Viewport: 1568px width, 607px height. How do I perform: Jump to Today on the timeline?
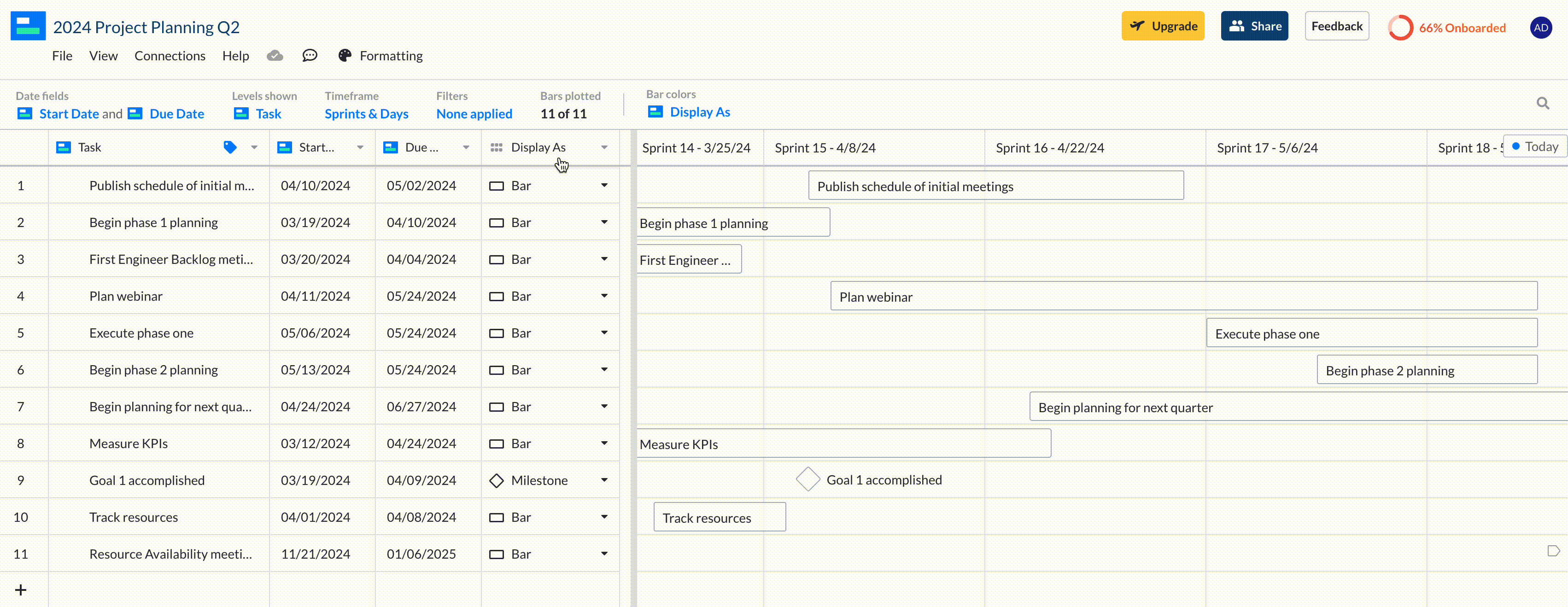point(1534,146)
